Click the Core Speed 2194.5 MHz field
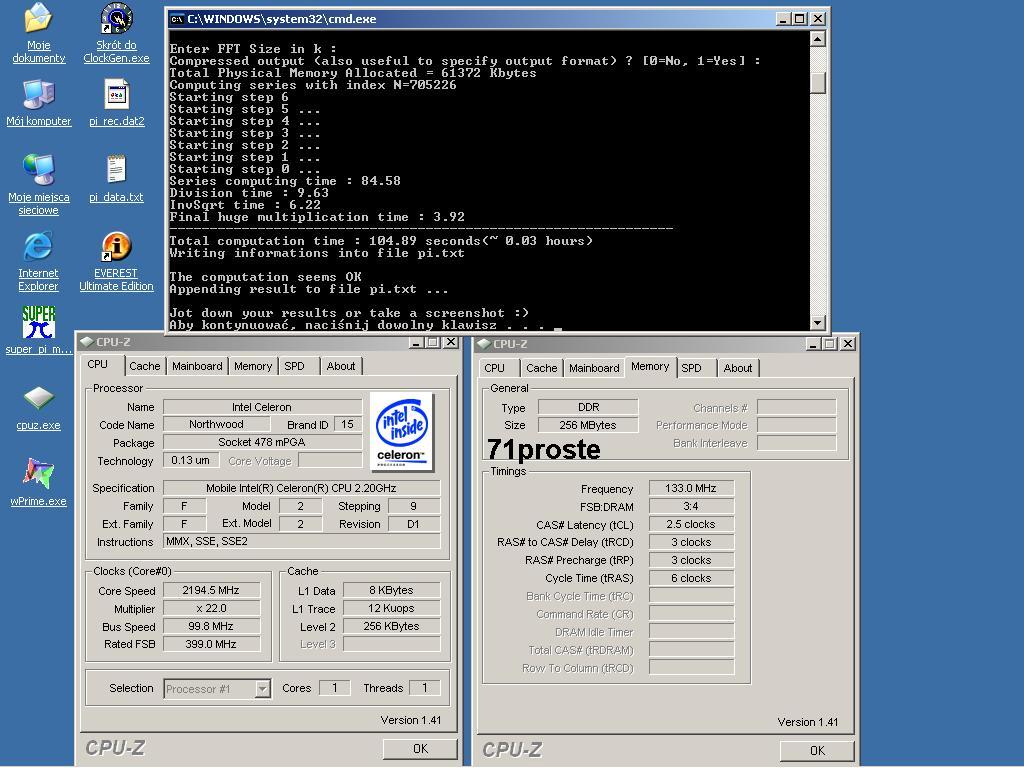Image resolution: width=1024 pixels, height=768 pixels. pyautogui.click(x=212, y=590)
